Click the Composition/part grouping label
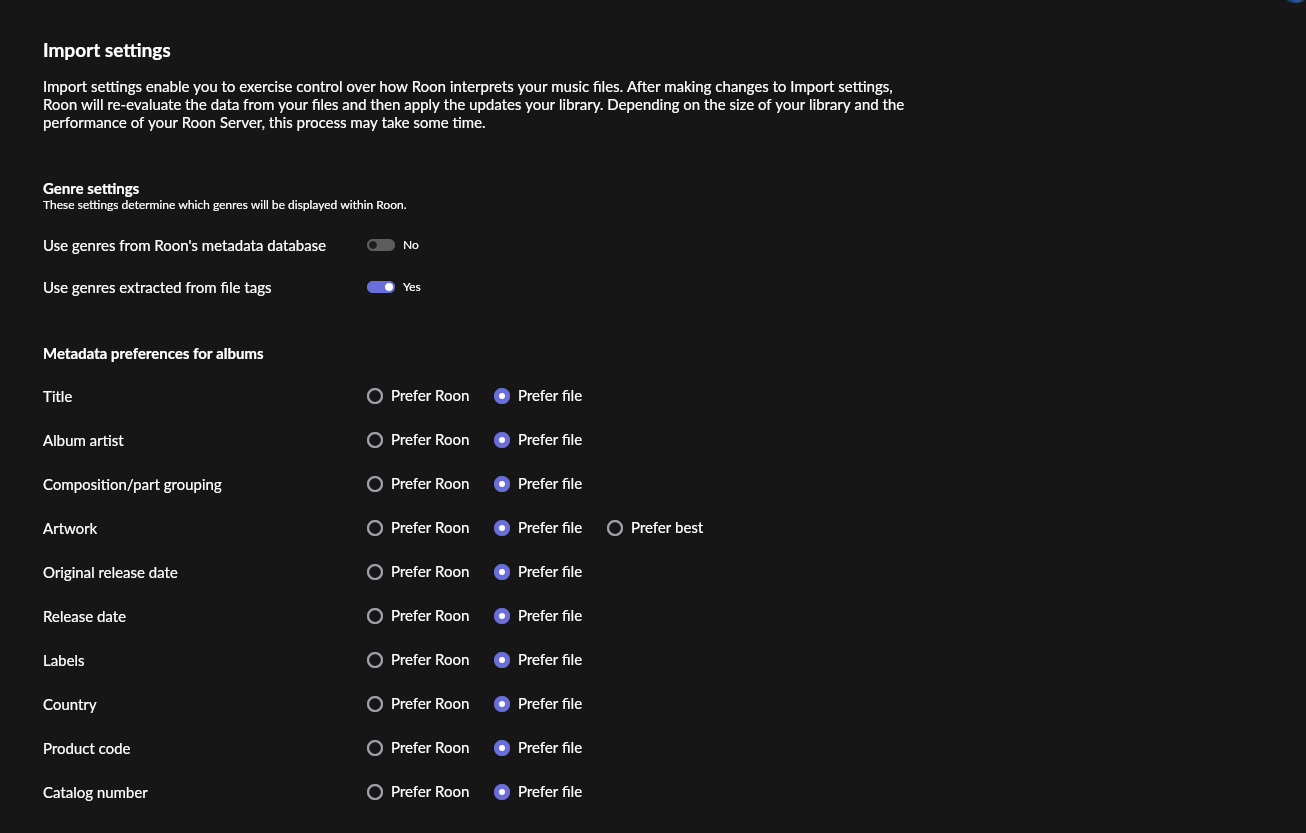Image resolution: width=1306 pixels, height=833 pixels. [132, 485]
